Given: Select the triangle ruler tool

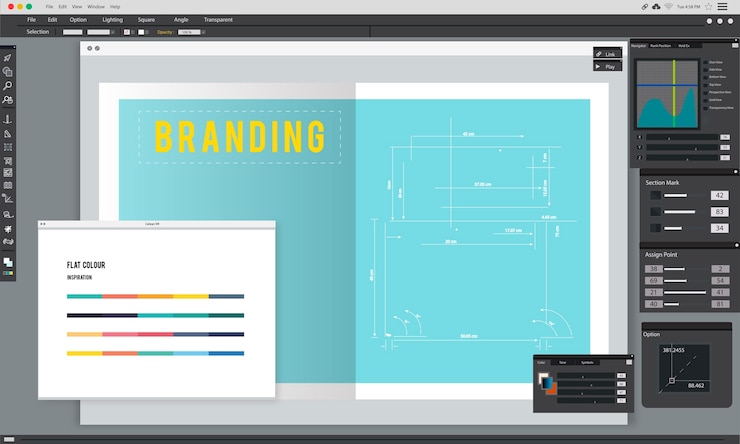Looking at the screenshot, I should [7, 134].
